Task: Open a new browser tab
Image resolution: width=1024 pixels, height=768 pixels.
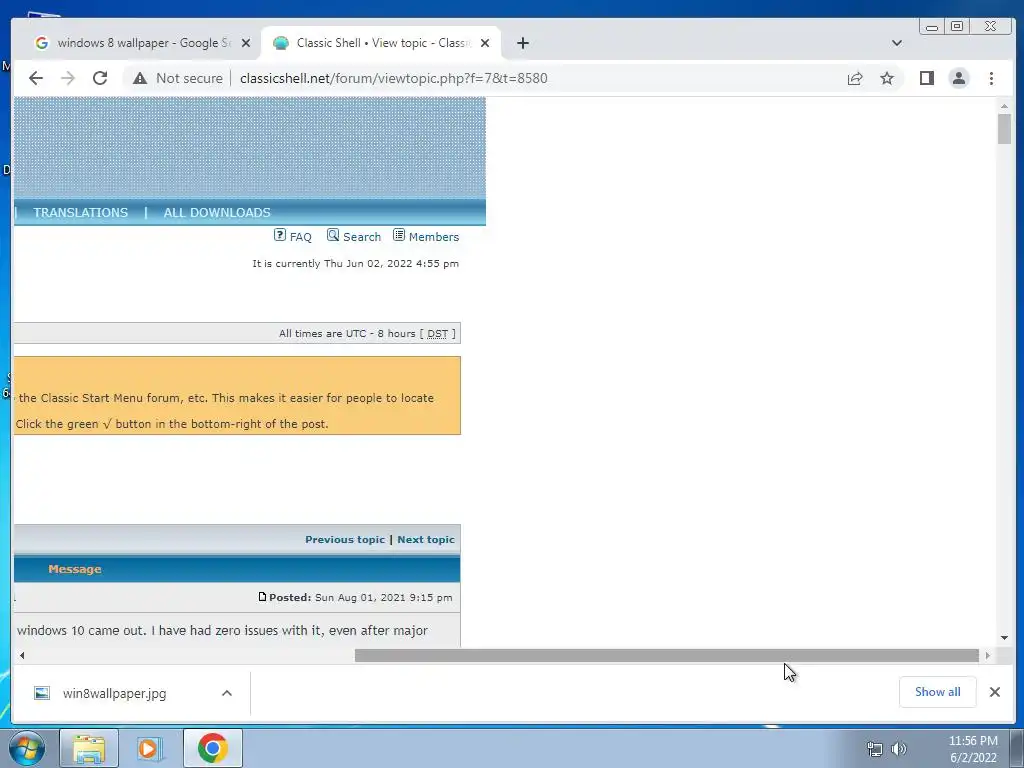Action: (522, 43)
